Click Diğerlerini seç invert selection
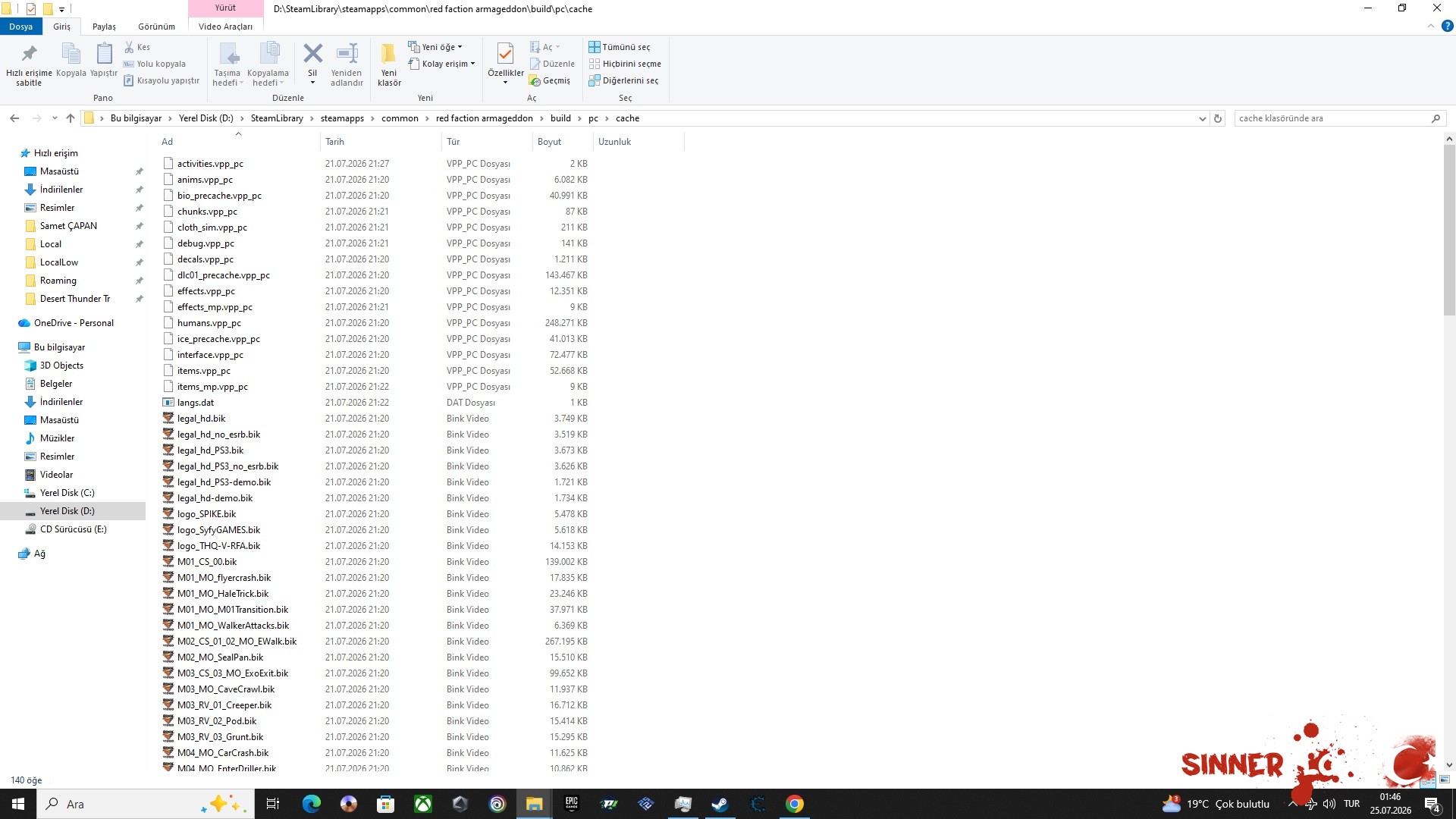Screen dimensions: 1456x819 pyautogui.click(x=623, y=80)
